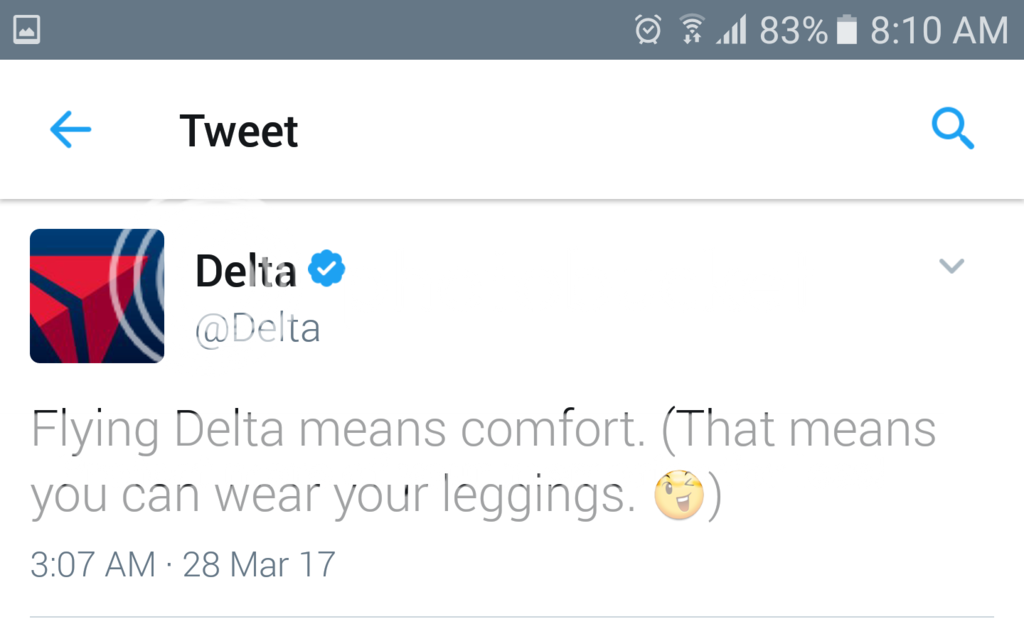Click the tweet date 28 Mar 17
The width and height of the screenshot is (1024, 629).
[259, 565]
